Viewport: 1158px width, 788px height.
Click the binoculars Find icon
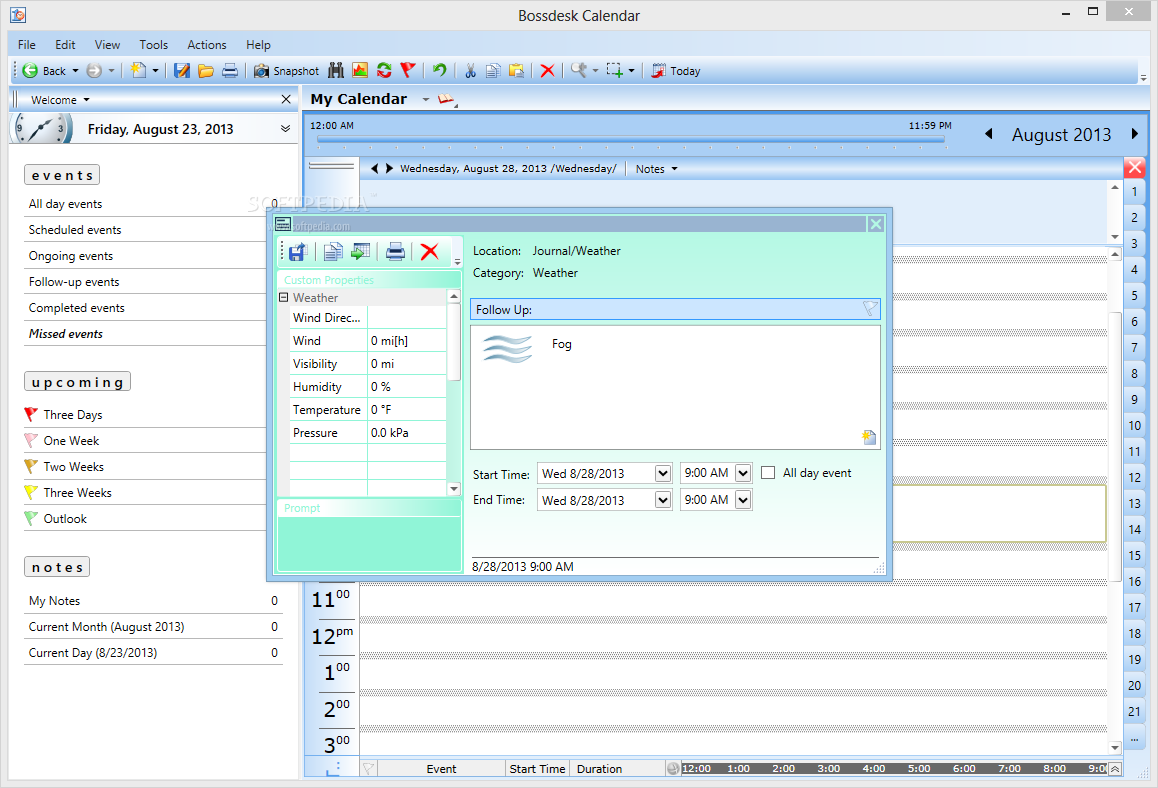tap(336, 71)
